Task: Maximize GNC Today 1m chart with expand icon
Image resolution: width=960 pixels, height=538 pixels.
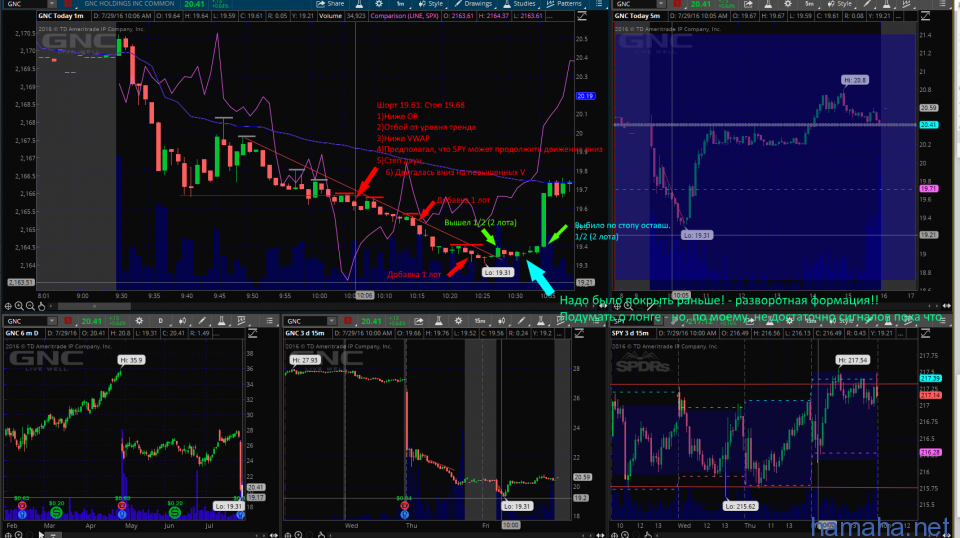Action: tap(582, 16)
